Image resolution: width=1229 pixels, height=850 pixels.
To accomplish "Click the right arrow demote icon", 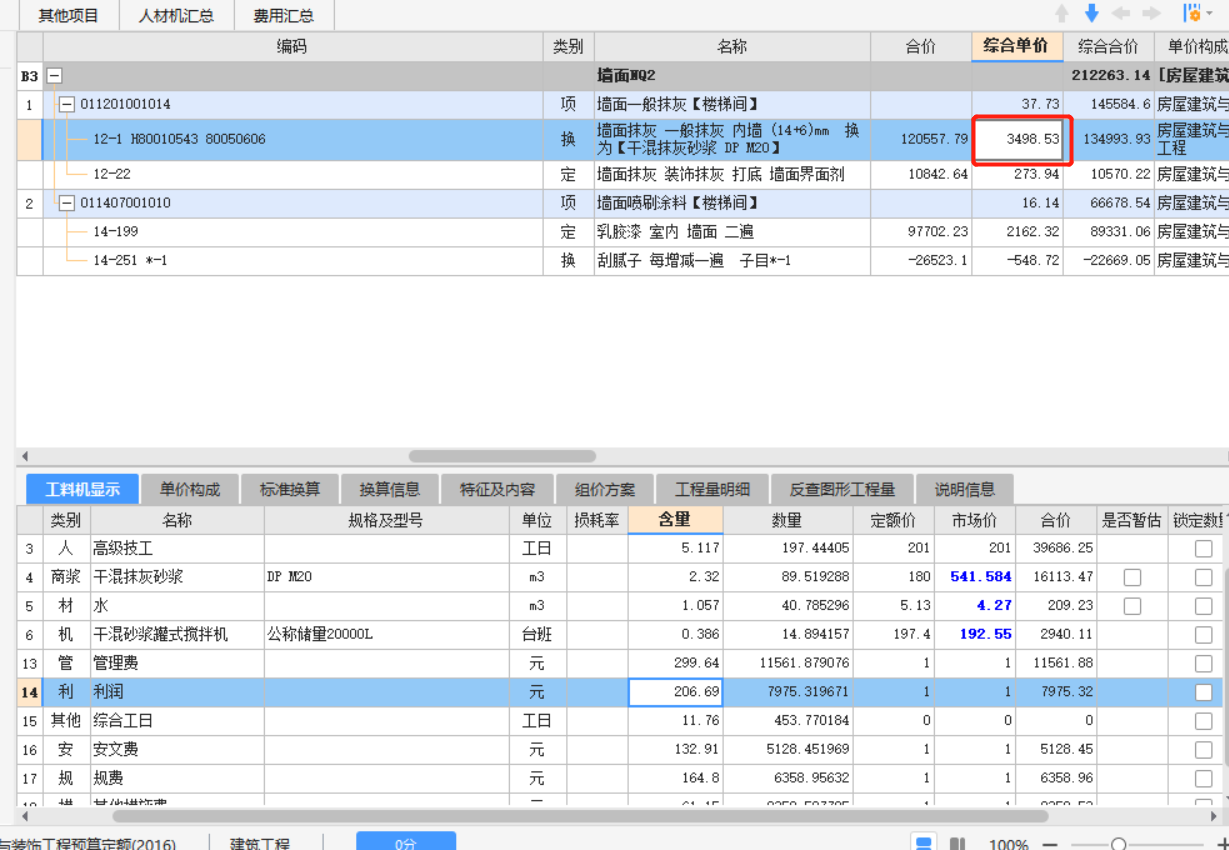I will pos(1151,13).
